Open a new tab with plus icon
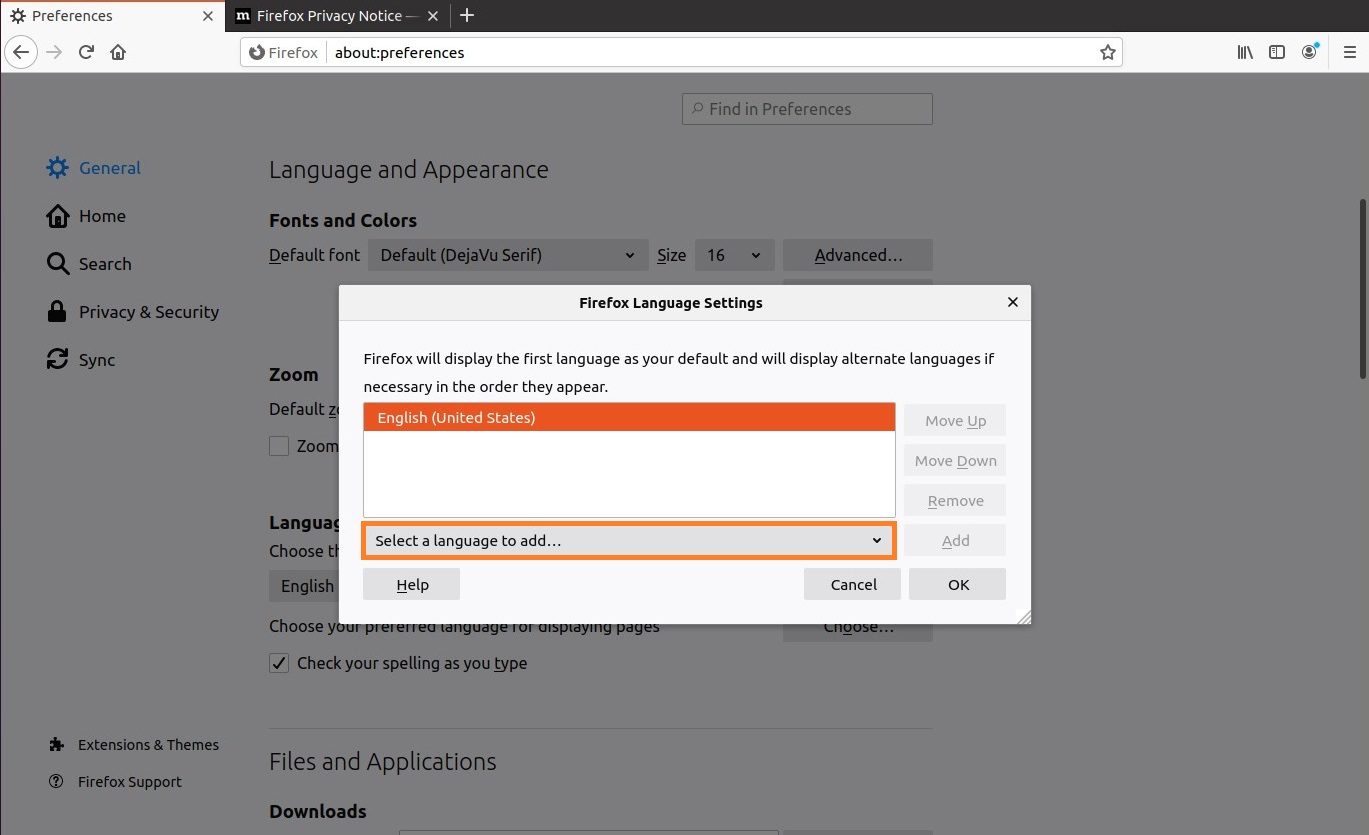Viewport: 1369px width, 835px height. point(467,16)
